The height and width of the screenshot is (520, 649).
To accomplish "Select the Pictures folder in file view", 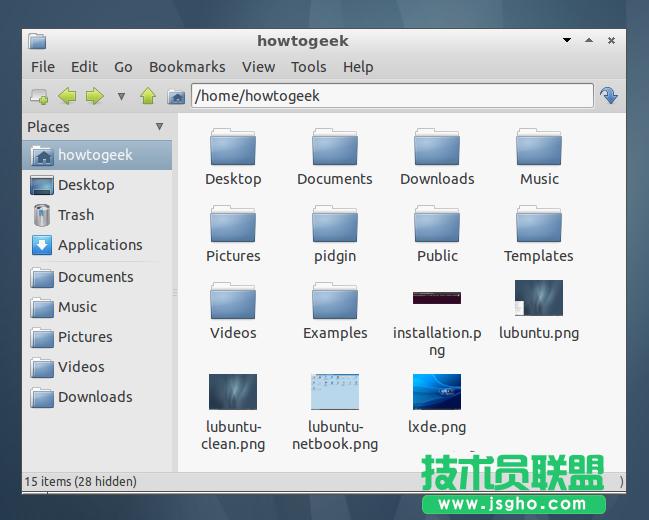I will pos(233,234).
